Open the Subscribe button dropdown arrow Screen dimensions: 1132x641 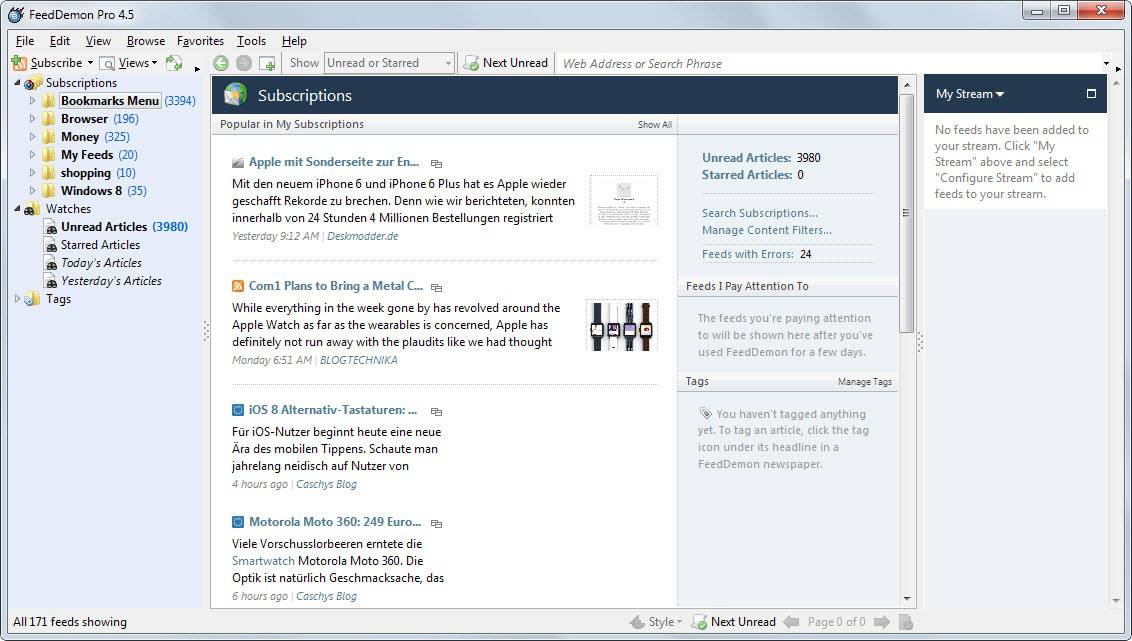click(x=90, y=64)
